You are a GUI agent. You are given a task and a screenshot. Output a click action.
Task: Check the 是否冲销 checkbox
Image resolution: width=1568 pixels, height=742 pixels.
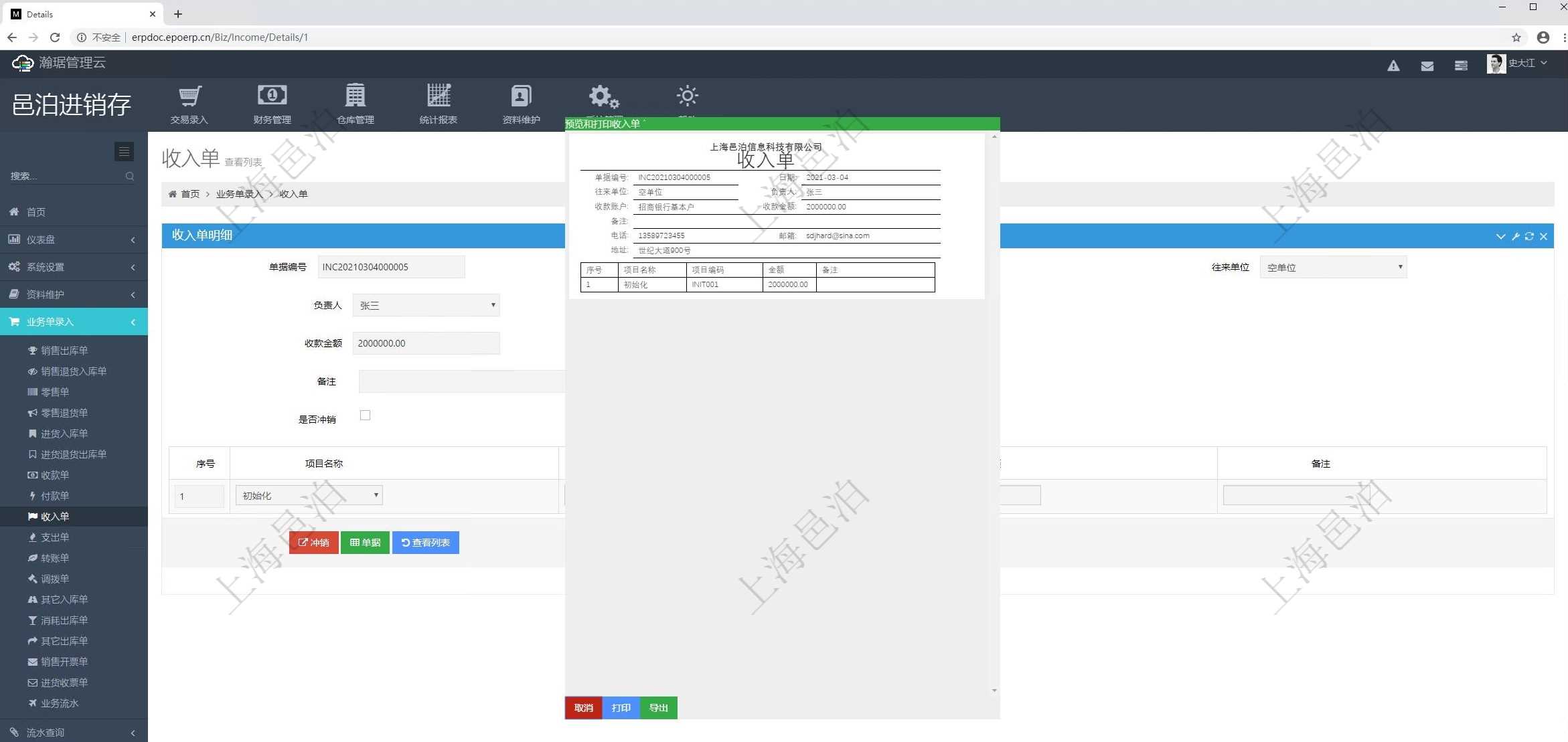point(365,415)
